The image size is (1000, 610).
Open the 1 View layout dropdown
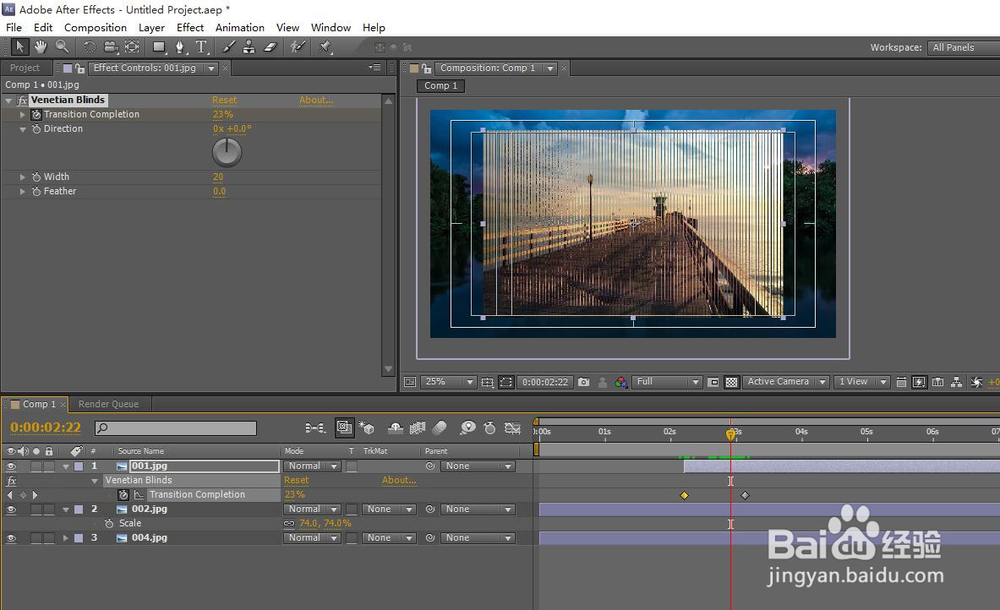pos(861,382)
